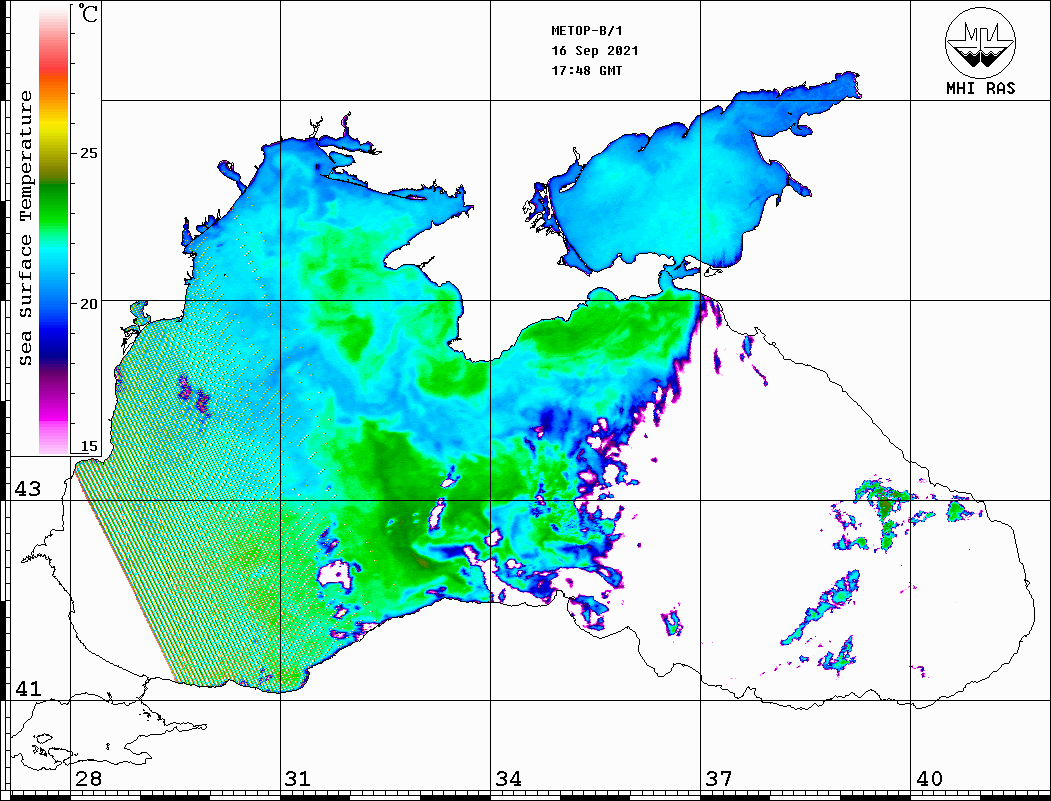Image resolution: width=1051 pixels, height=801 pixels.
Task: Click the longitude label 37
Action: pyautogui.click(x=719, y=779)
